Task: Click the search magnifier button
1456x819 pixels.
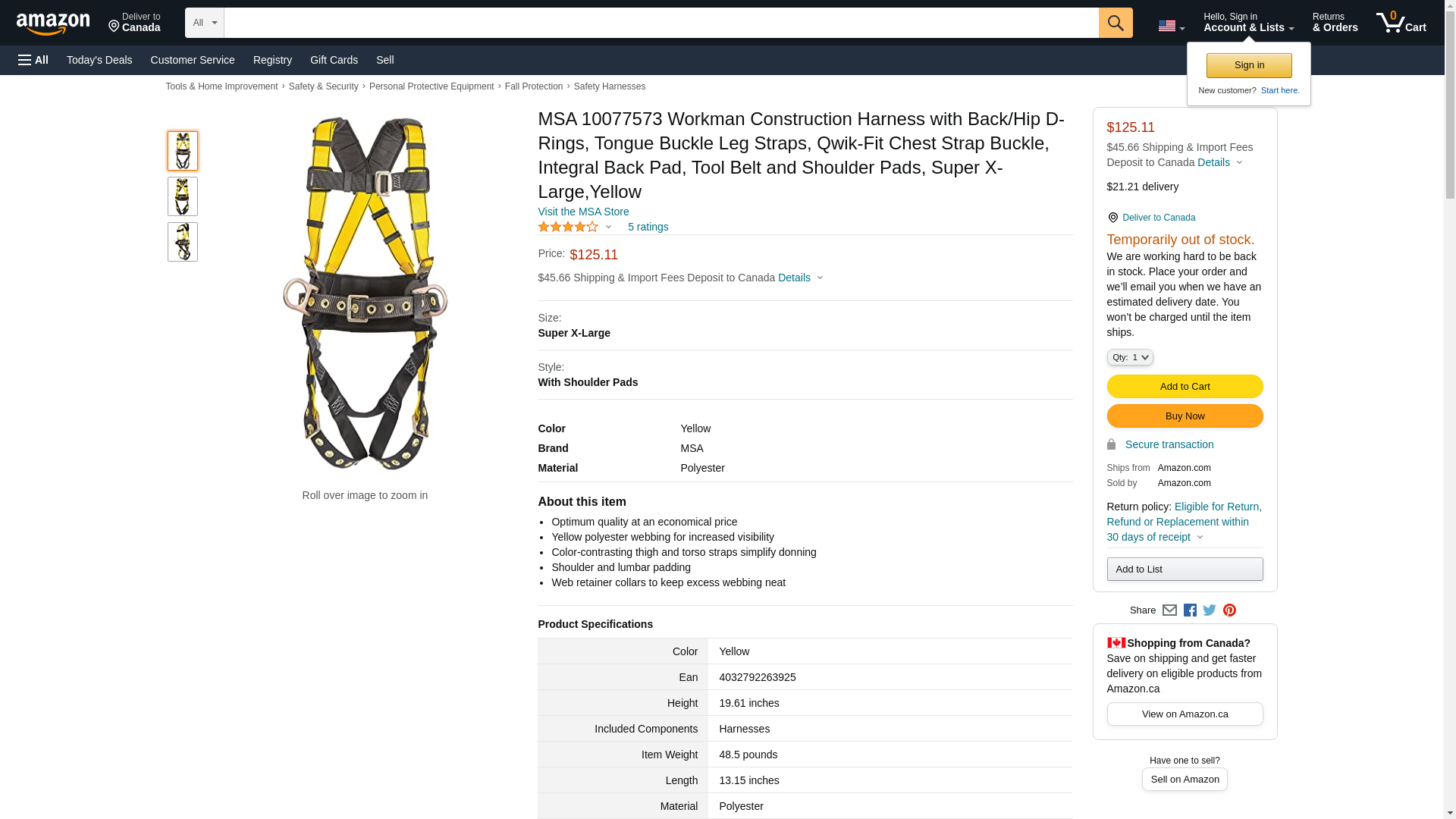Action: [1115, 23]
